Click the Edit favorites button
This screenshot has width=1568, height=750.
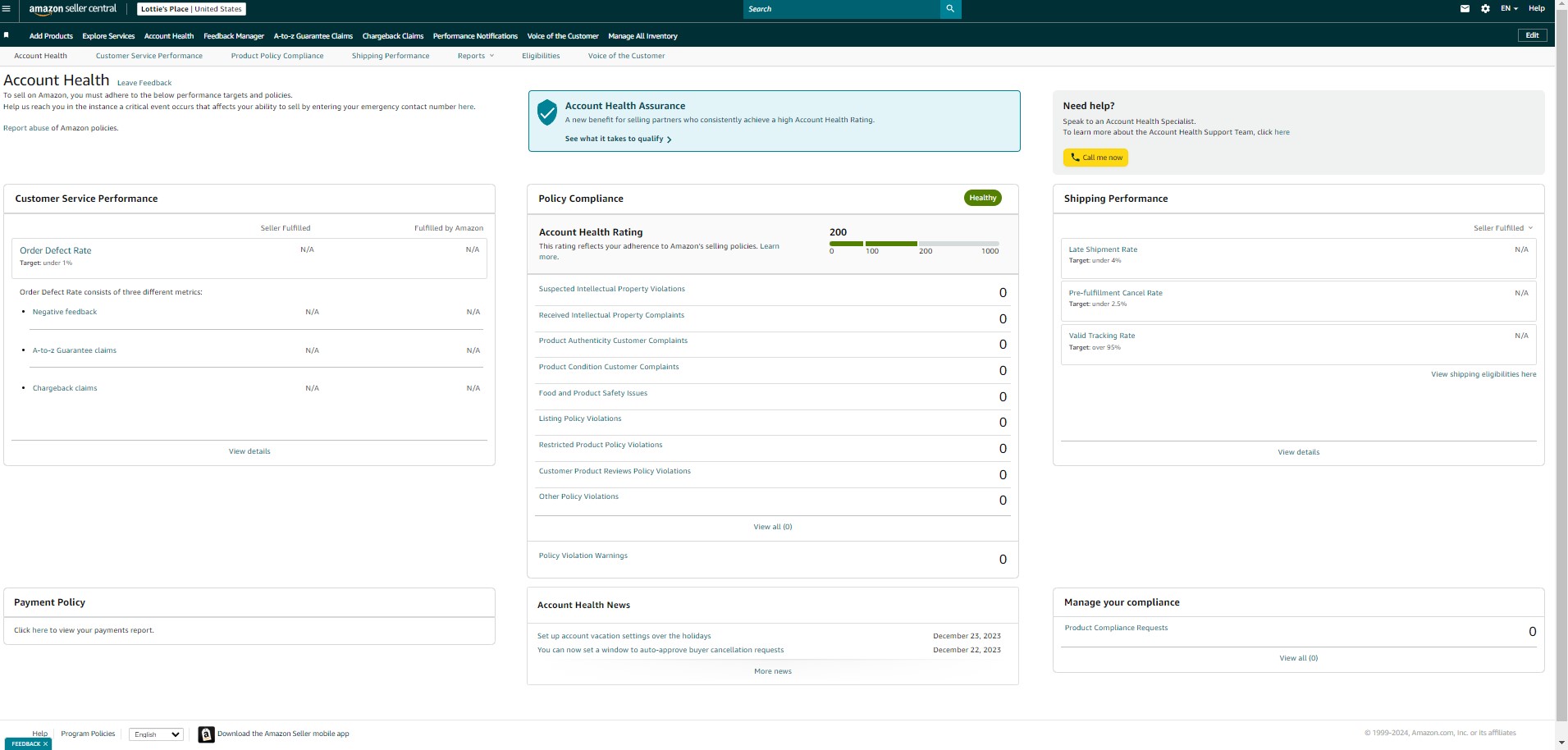pyautogui.click(x=1532, y=35)
